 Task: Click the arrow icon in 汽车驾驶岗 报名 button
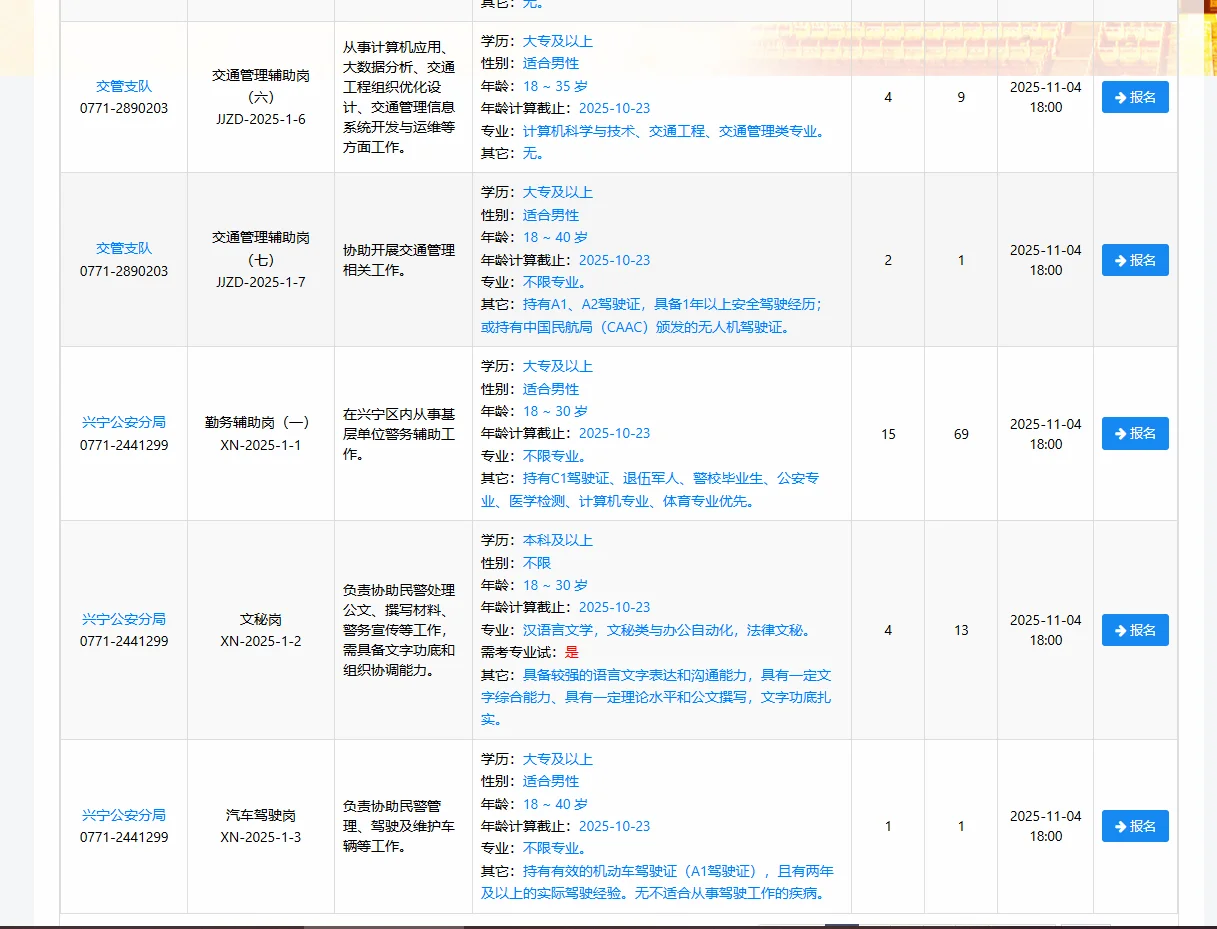1118,826
